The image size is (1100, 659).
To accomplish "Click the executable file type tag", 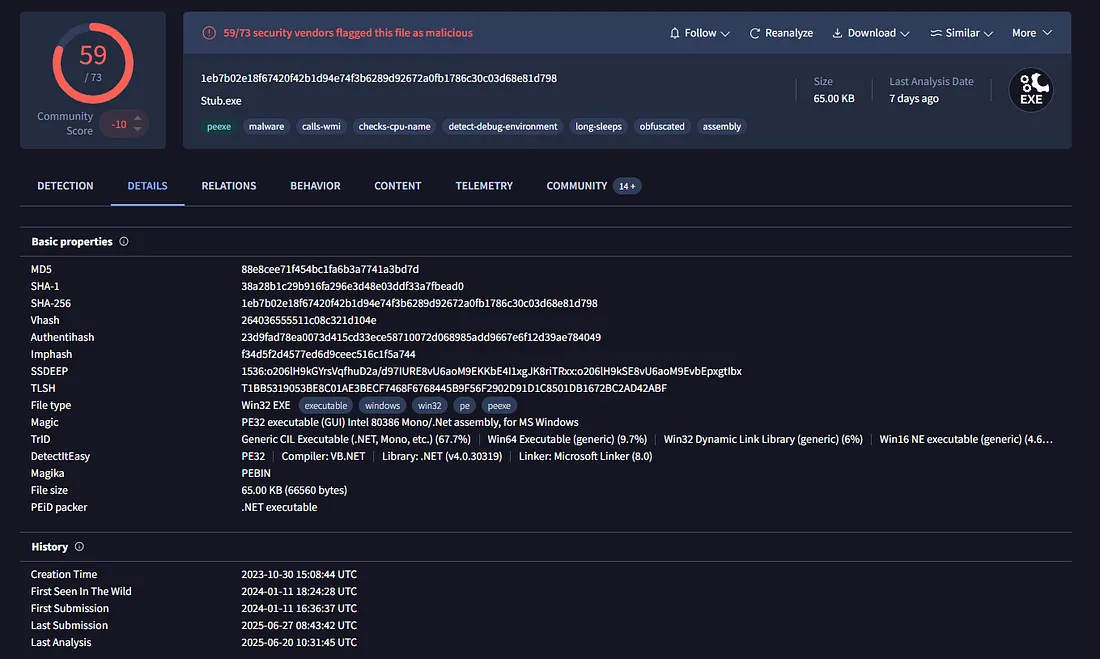I will 326,406.
